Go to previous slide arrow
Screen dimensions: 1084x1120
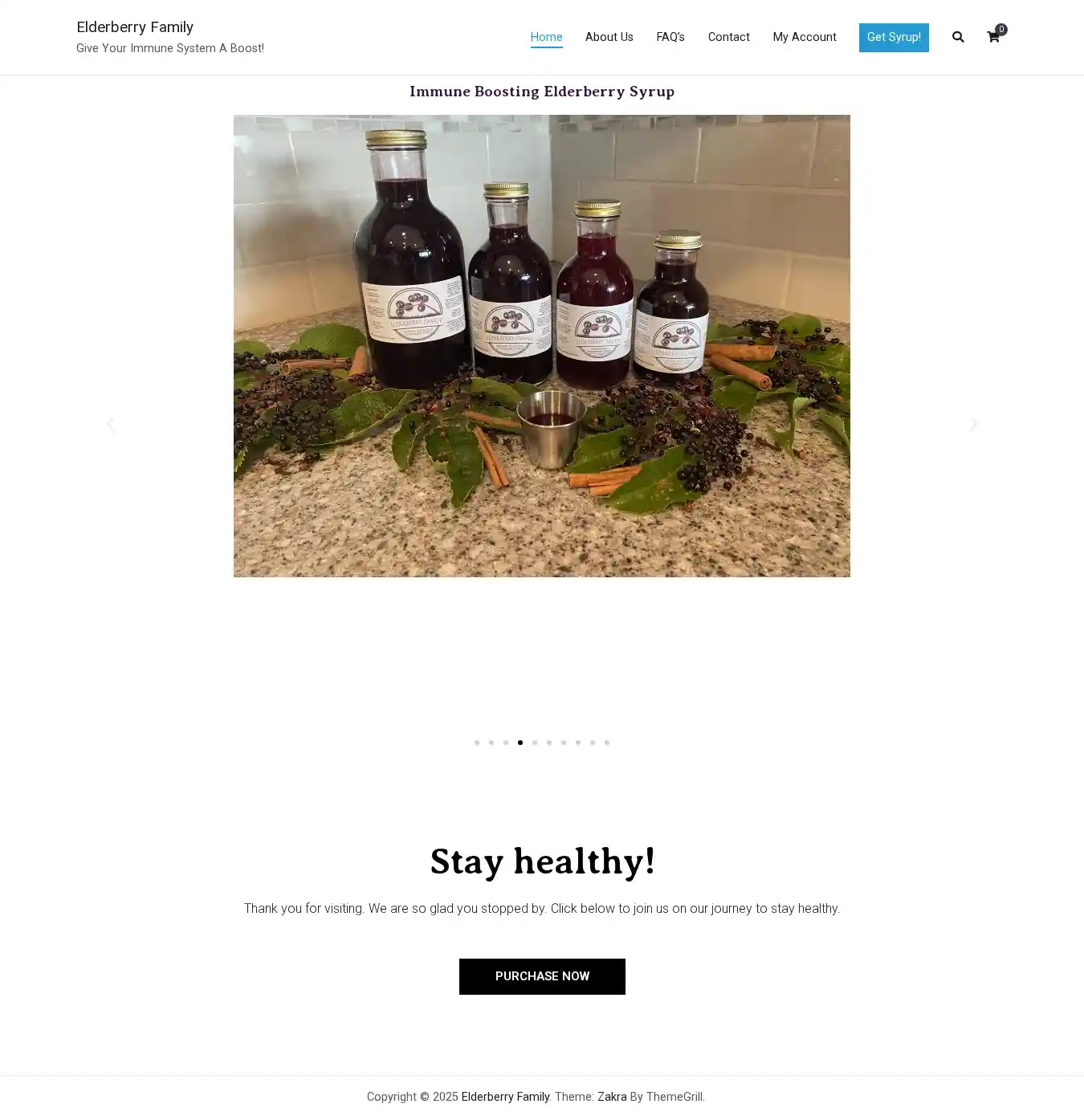pyautogui.click(x=111, y=424)
